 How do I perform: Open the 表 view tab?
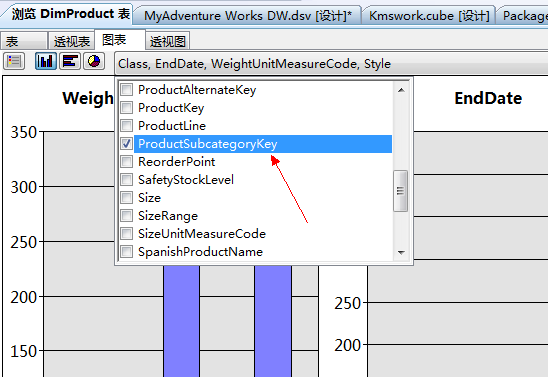point(24,41)
